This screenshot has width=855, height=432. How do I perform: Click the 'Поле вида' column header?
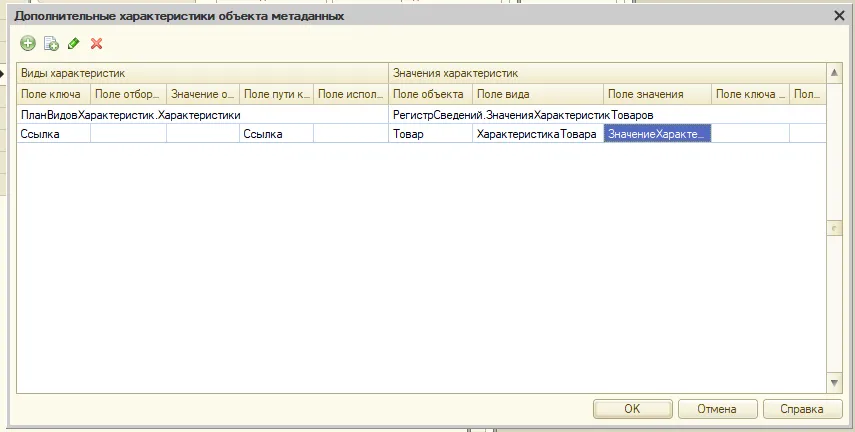click(x=537, y=94)
